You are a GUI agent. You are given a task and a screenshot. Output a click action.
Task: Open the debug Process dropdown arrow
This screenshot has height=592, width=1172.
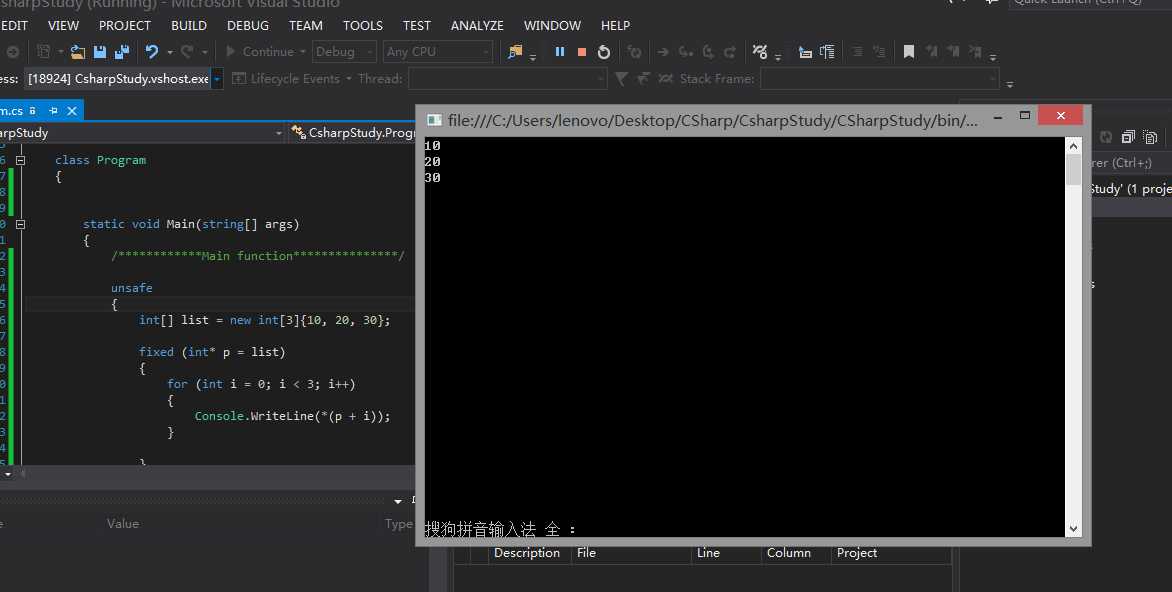coord(217,78)
